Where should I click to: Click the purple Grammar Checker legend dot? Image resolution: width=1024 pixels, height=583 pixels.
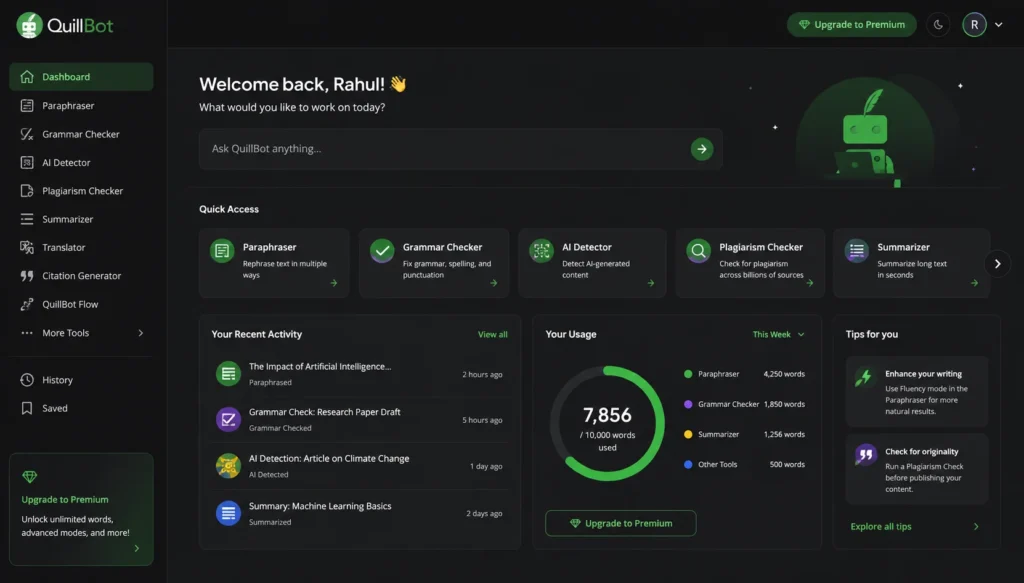click(688, 404)
